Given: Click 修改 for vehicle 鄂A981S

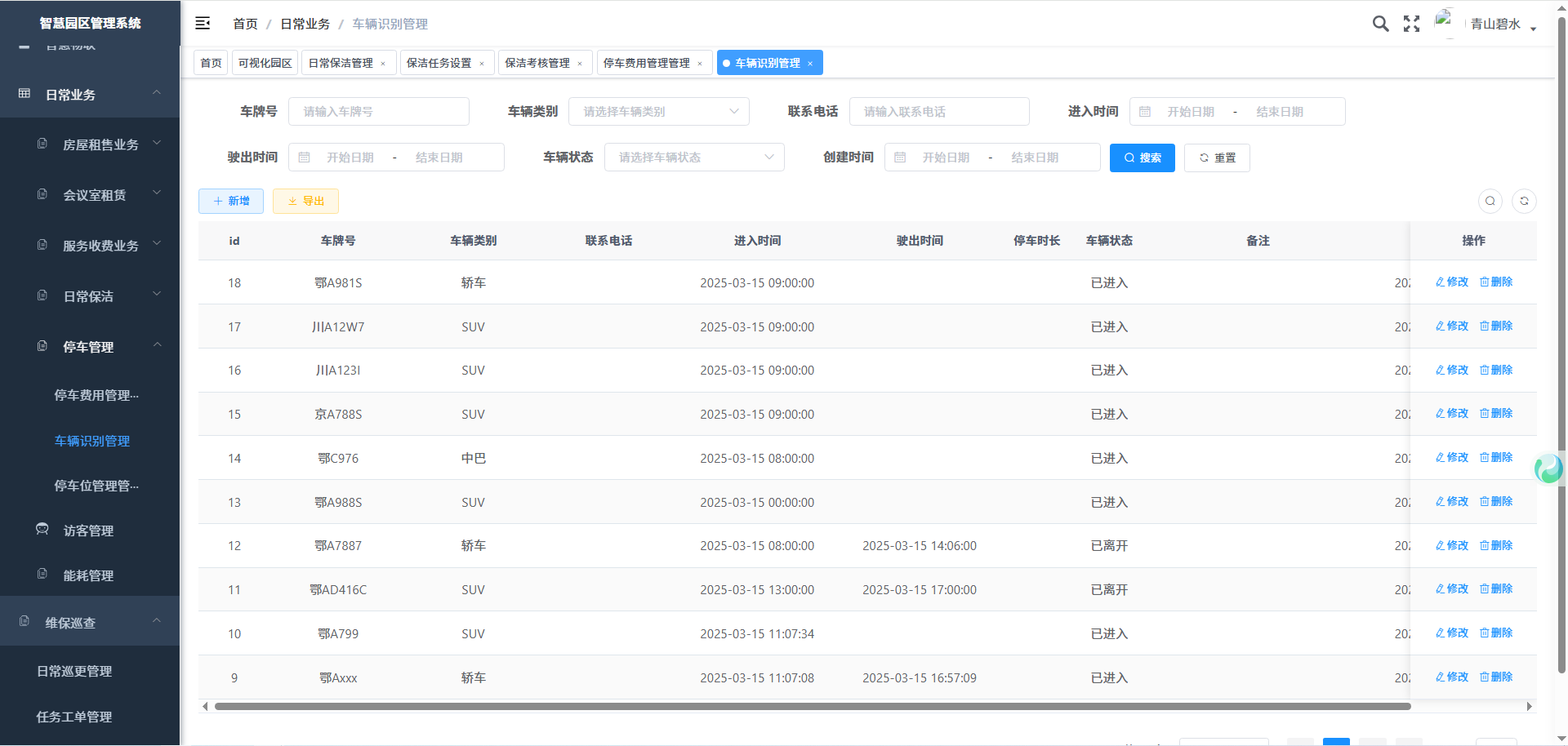Looking at the screenshot, I should (x=1452, y=282).
